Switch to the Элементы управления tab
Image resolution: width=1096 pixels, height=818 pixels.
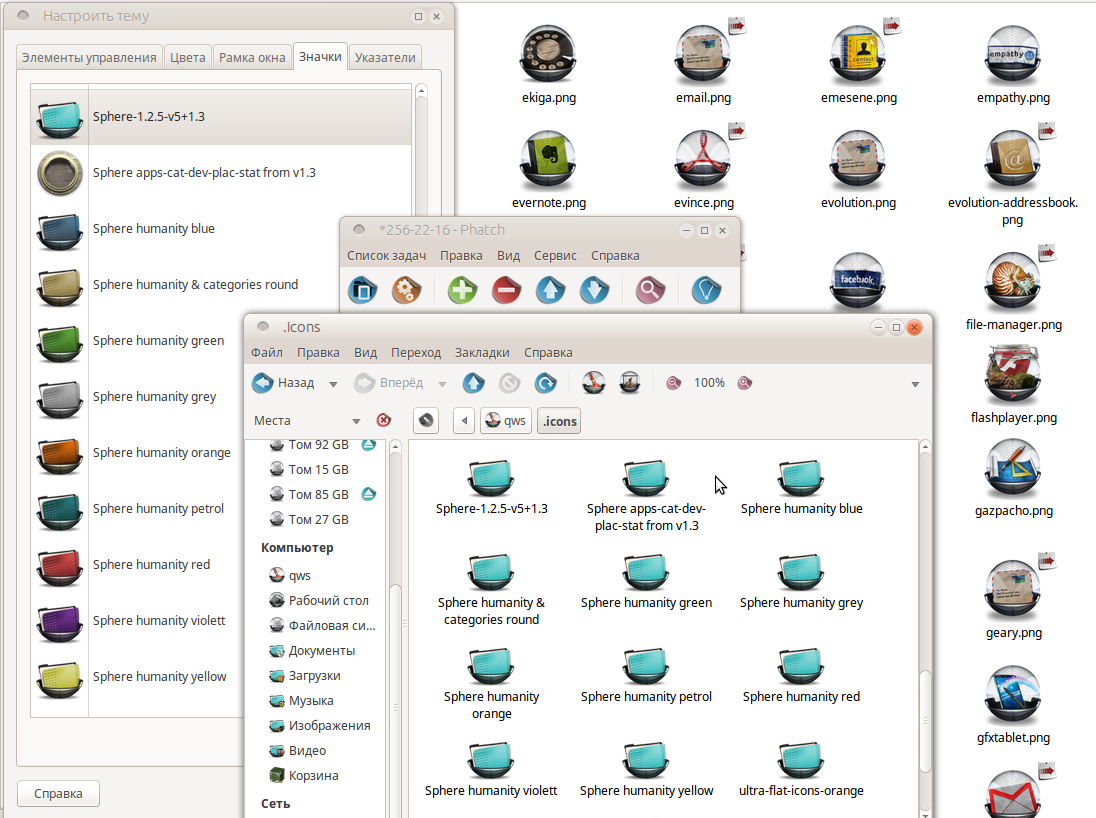89,57
